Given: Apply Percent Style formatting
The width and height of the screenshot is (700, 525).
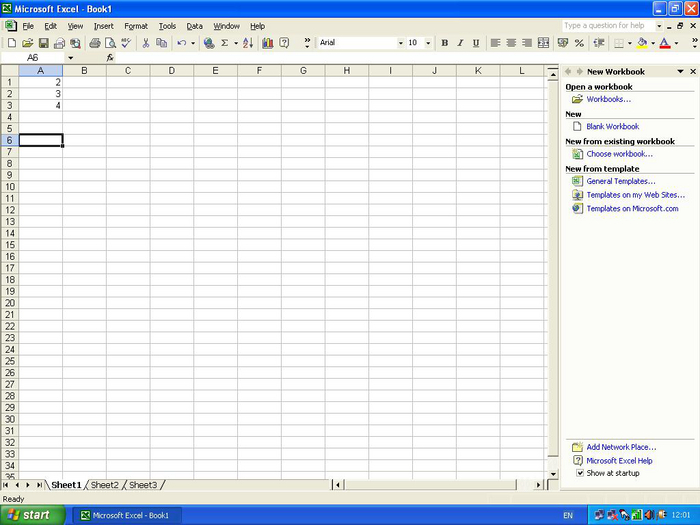Looking at the screenshot, I should [x=578, y=43].
